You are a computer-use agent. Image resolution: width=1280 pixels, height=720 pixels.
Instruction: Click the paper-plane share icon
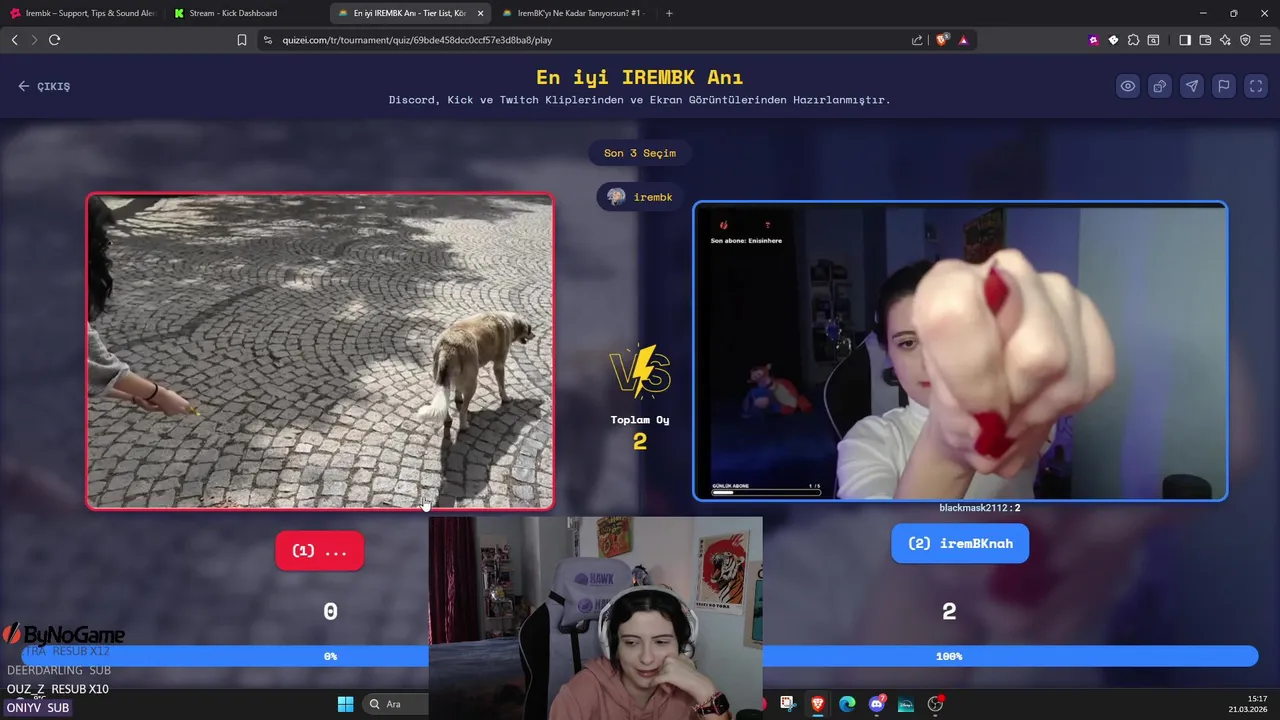point(1192,86)
